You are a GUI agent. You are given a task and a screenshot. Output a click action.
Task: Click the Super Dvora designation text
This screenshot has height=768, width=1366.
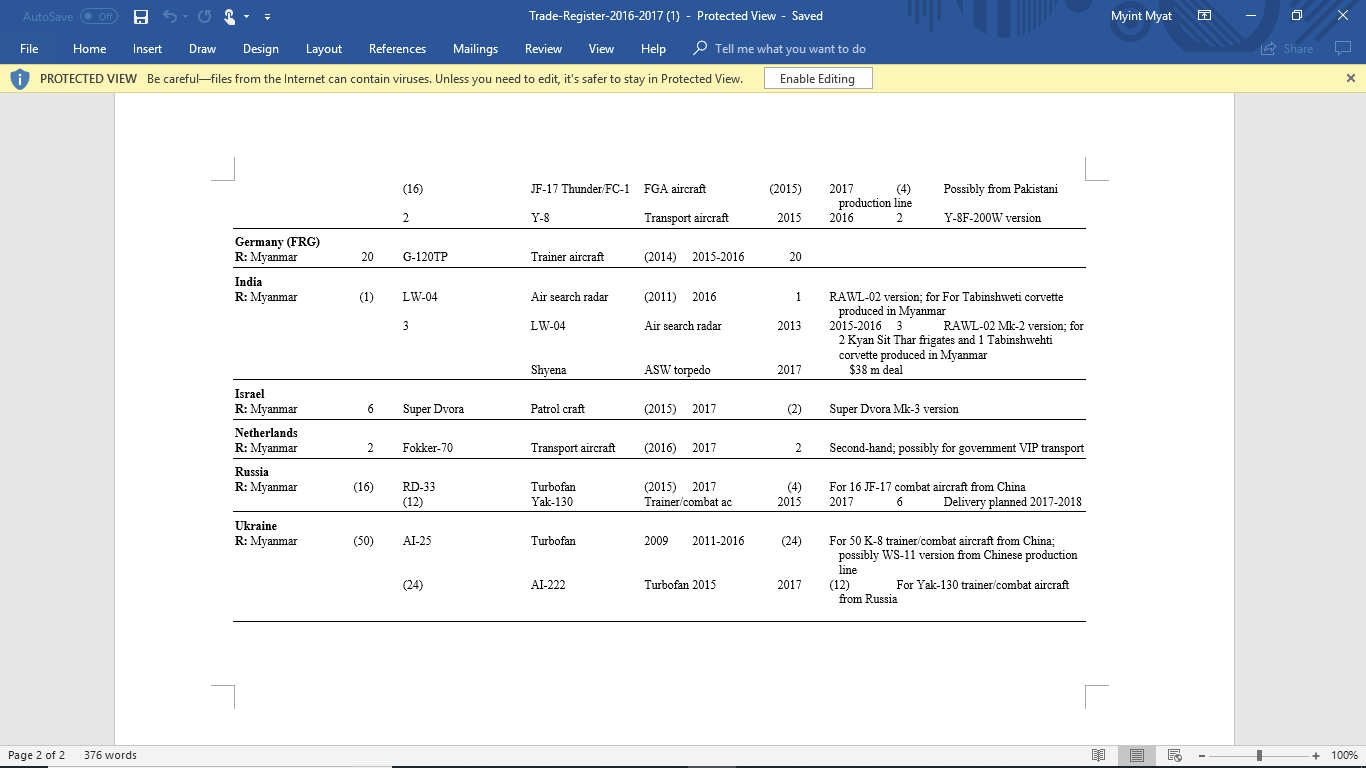433,409
